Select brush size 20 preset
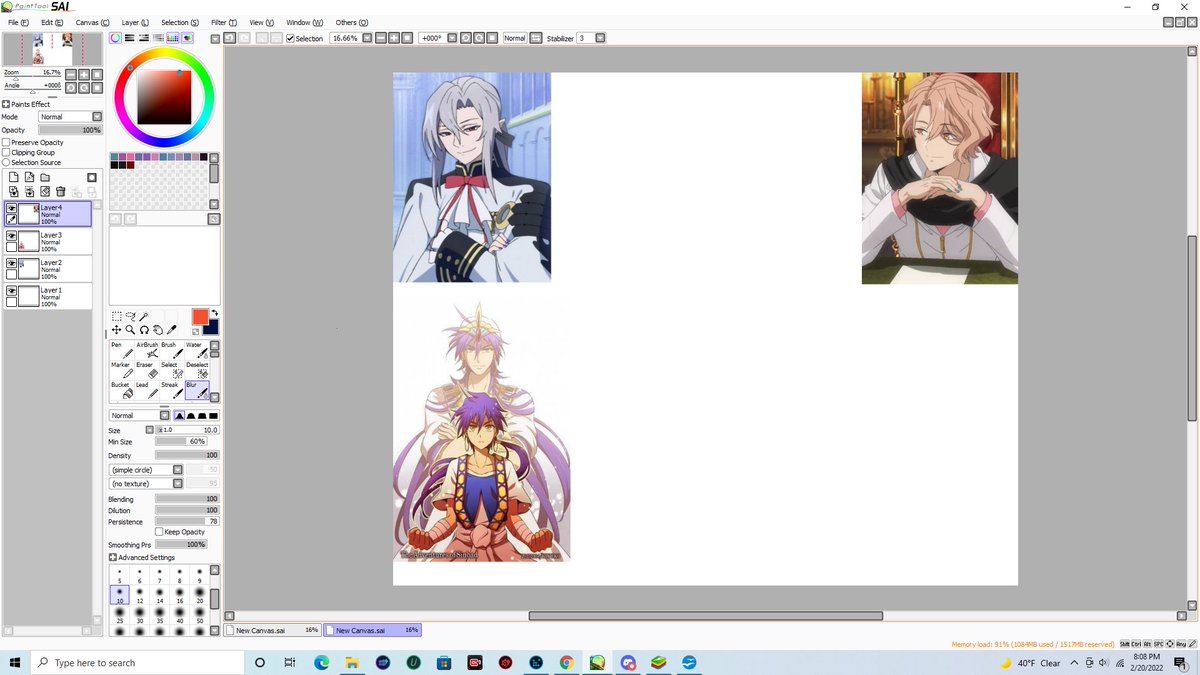Image resolution: width=1200 pixels, height=675 pixels. point(199,595)
